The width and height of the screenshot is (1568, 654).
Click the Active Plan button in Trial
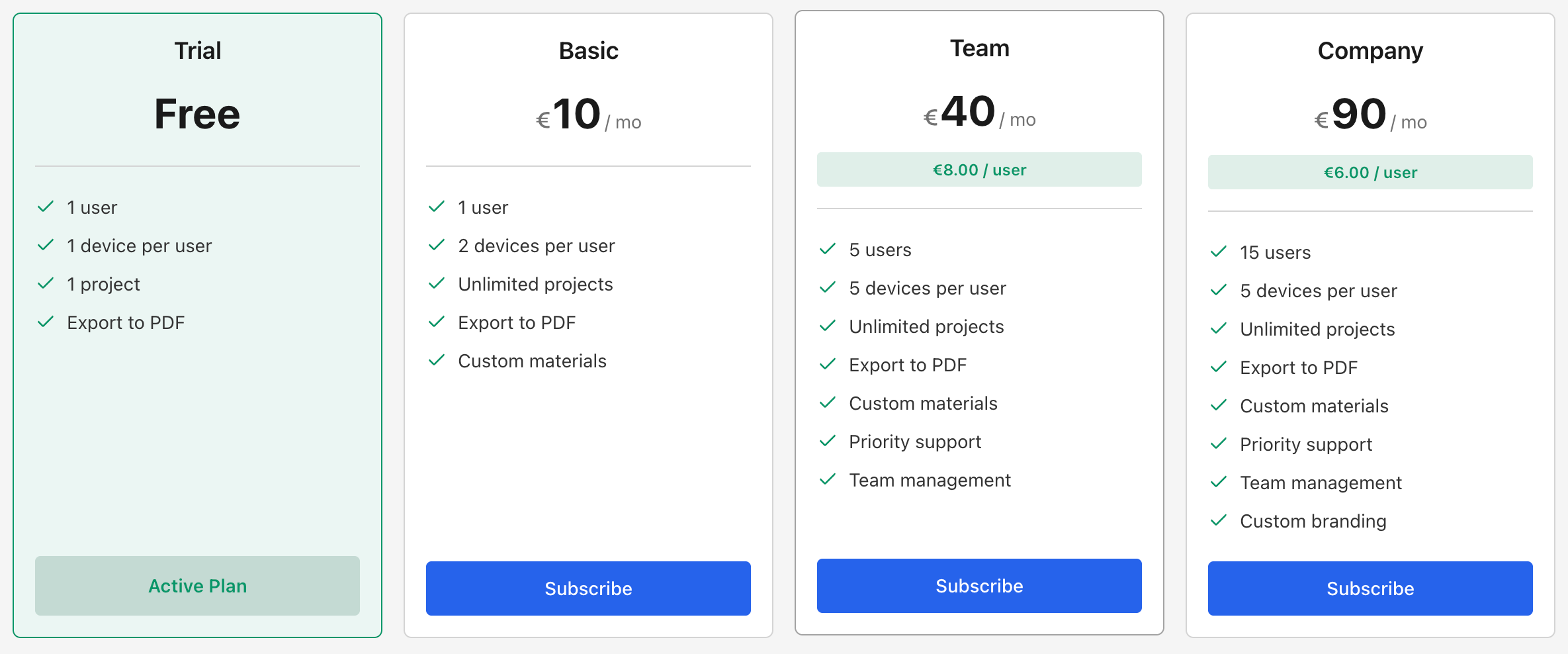point(197,586)
